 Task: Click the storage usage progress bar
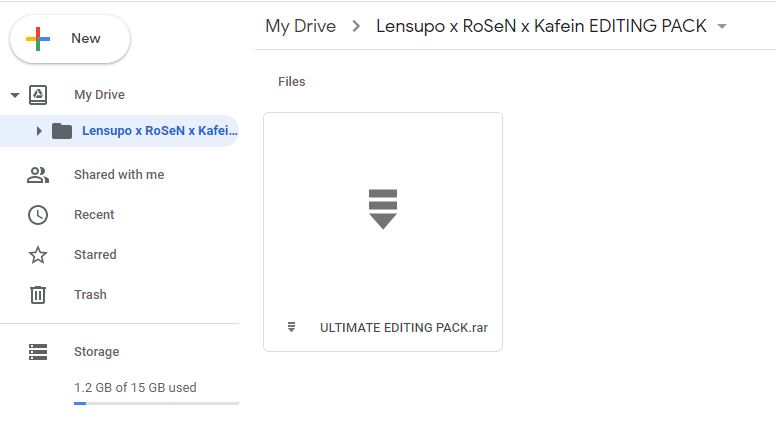[x=156, y=403]
